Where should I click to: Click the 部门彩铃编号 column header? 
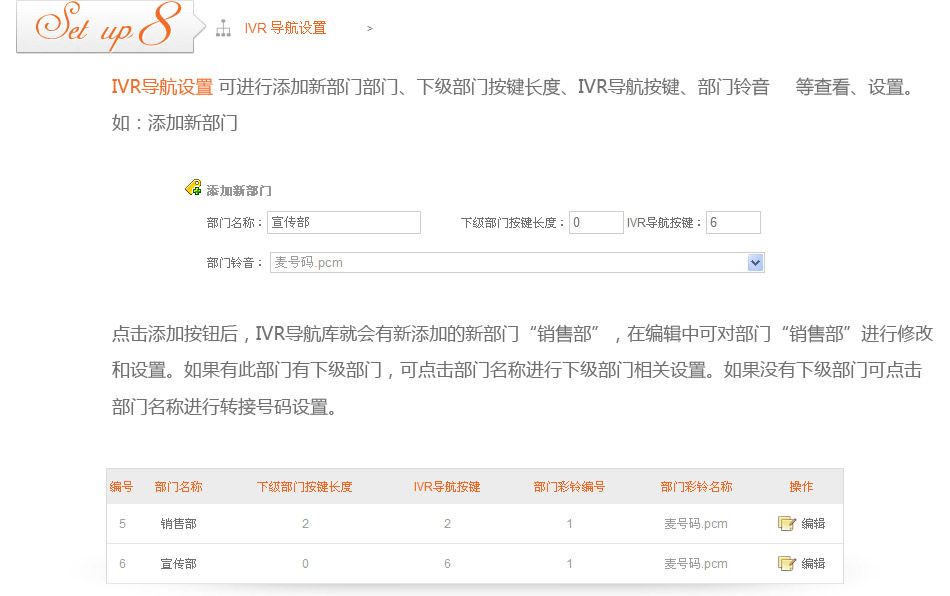(569, 487)
